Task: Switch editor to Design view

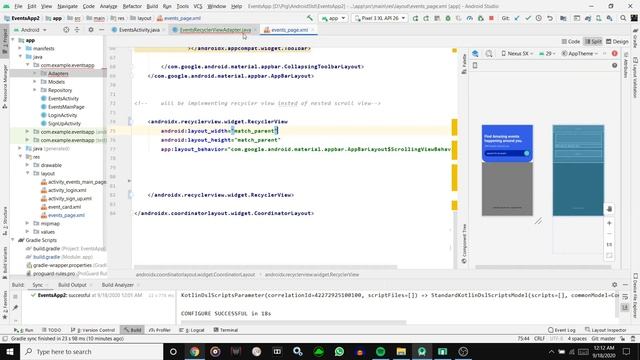Action: click(x=617, y=42)
